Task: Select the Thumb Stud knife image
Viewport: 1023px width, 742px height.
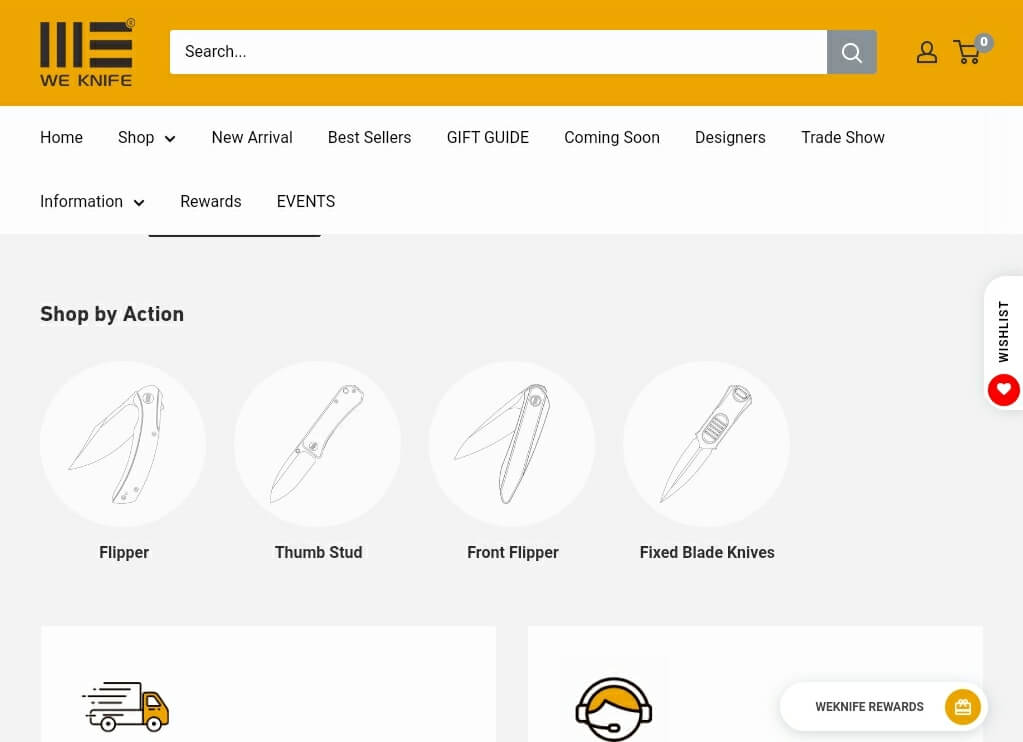Action: pos(318,444)
